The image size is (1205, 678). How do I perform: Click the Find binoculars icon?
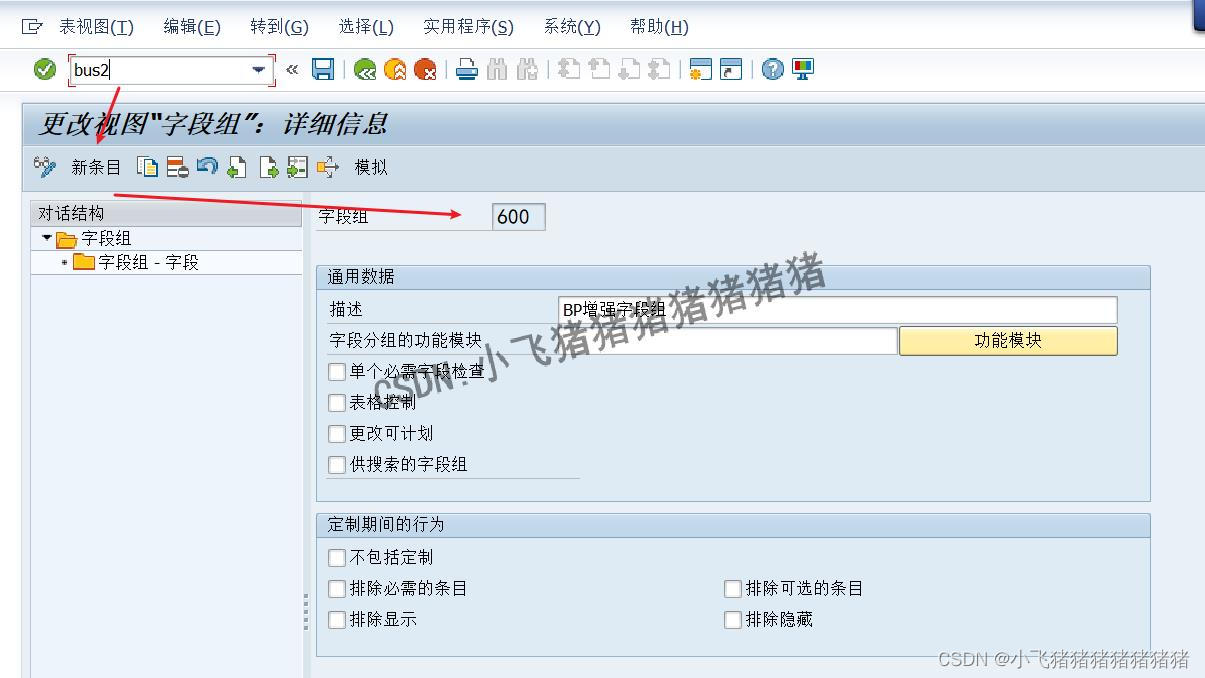point(497,69)
